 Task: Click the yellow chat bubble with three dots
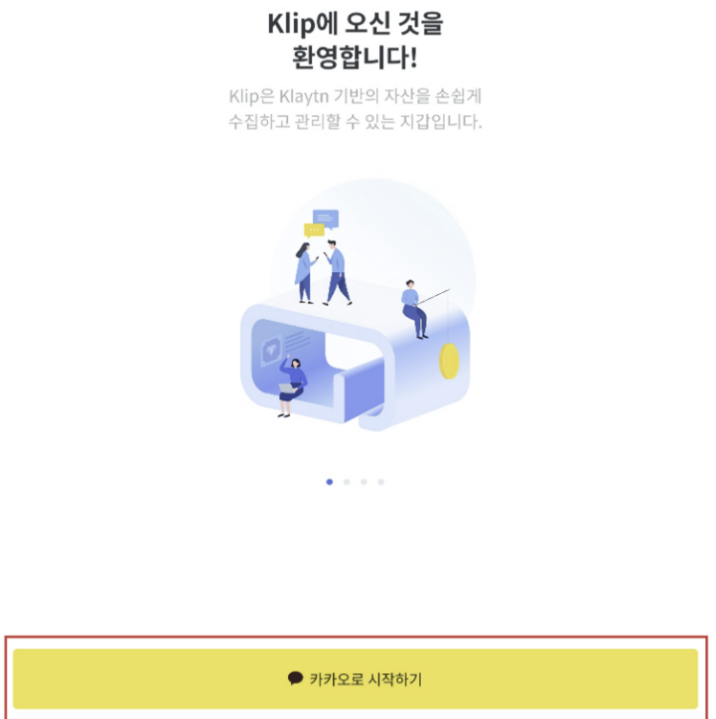pos(314,230)
